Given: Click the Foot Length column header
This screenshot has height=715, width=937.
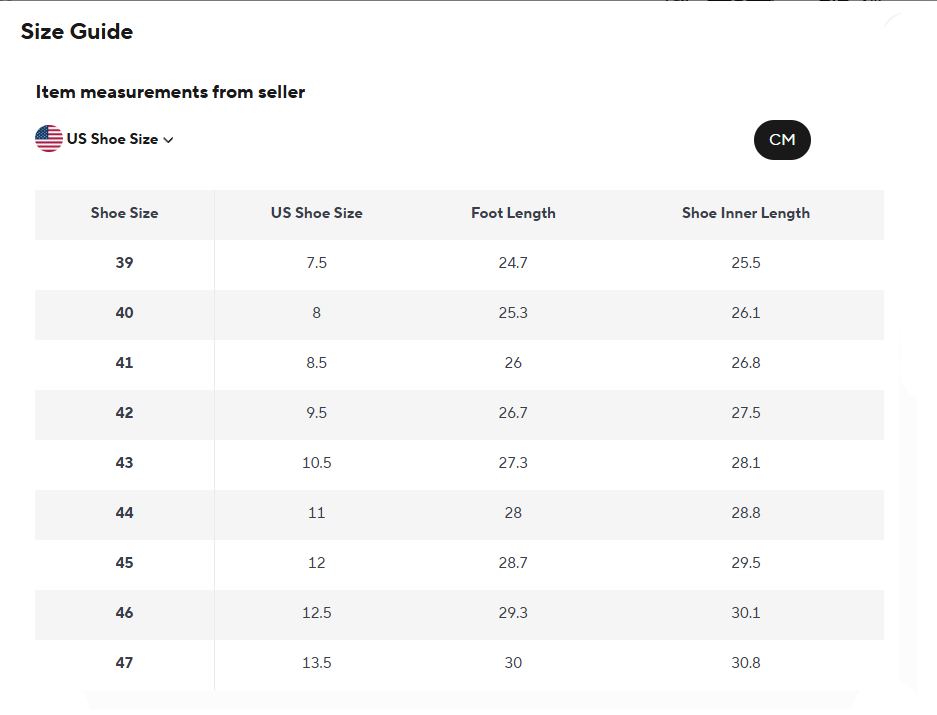Looking at the screenshot, I should pyautogui.click(x=513, y=213).
